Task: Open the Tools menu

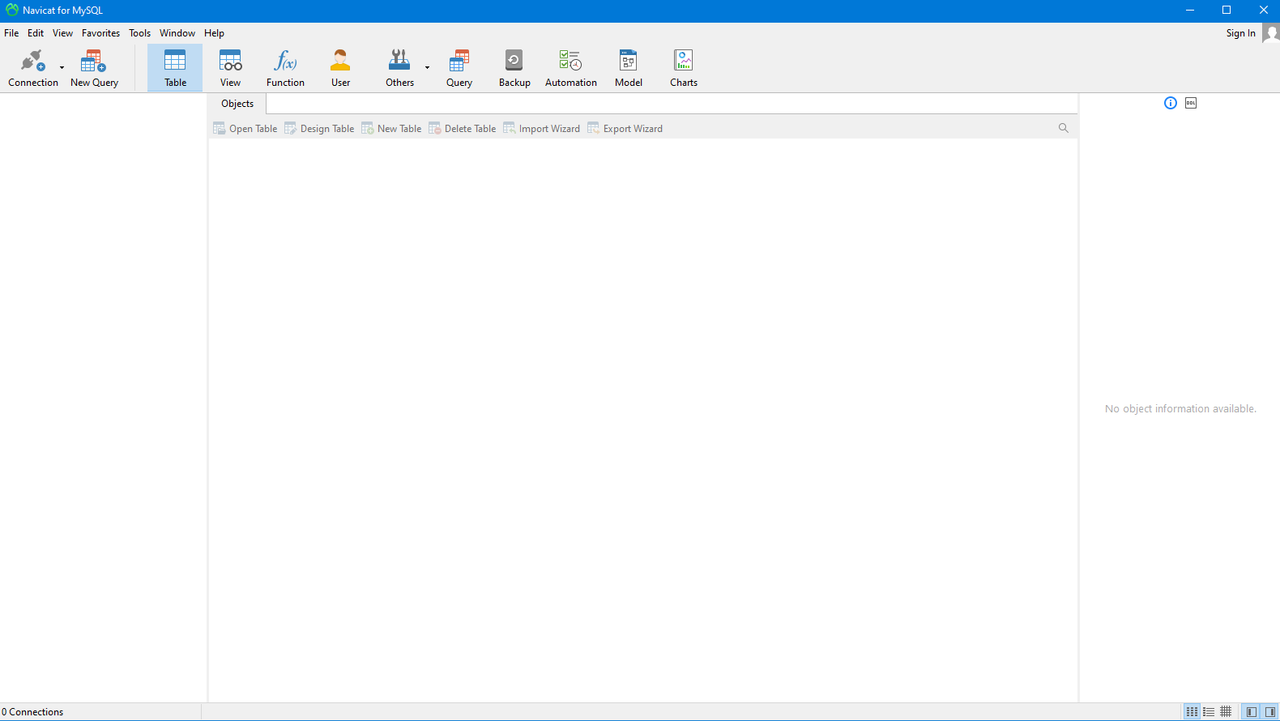Action: click(140, 33)
